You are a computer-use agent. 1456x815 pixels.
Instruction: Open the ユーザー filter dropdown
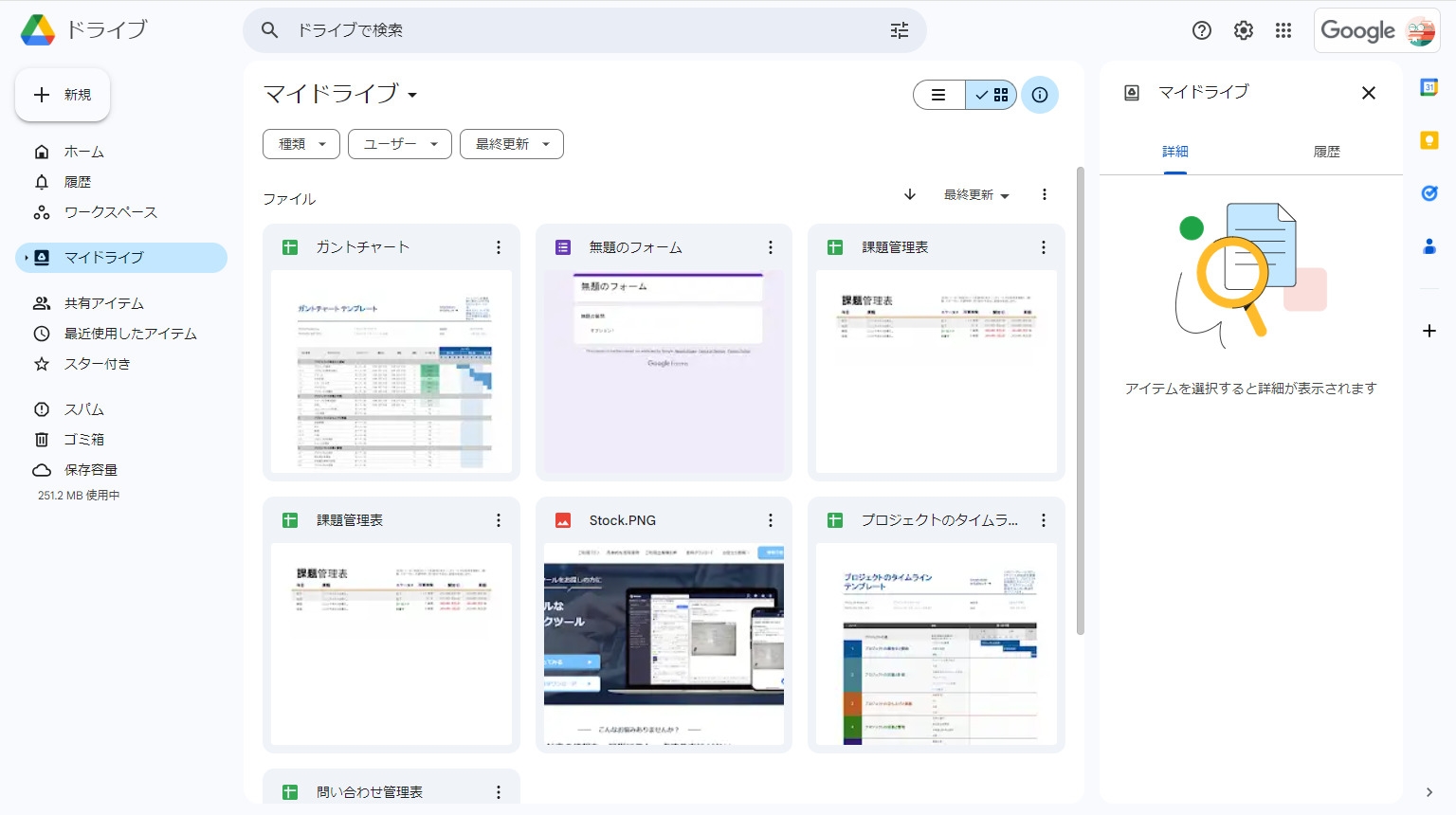tap(399, 144)
